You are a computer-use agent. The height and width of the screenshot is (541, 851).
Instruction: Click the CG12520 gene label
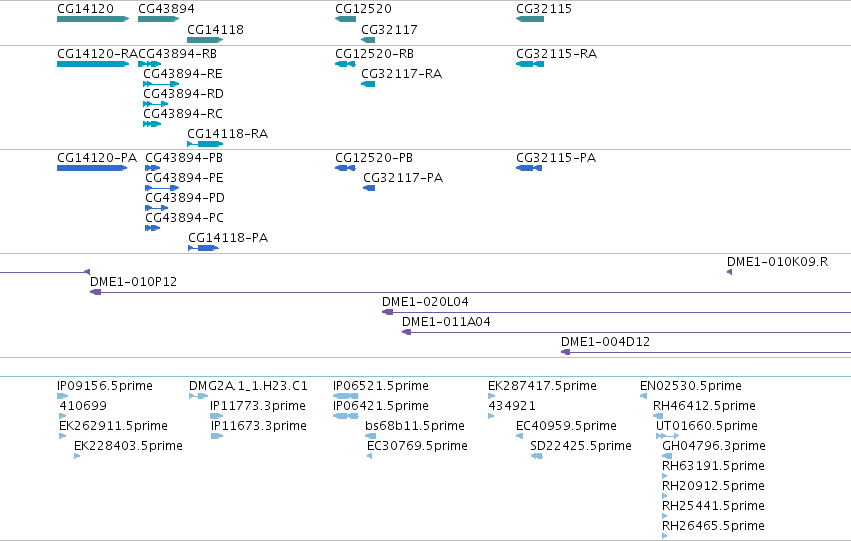tap(363, 9)
